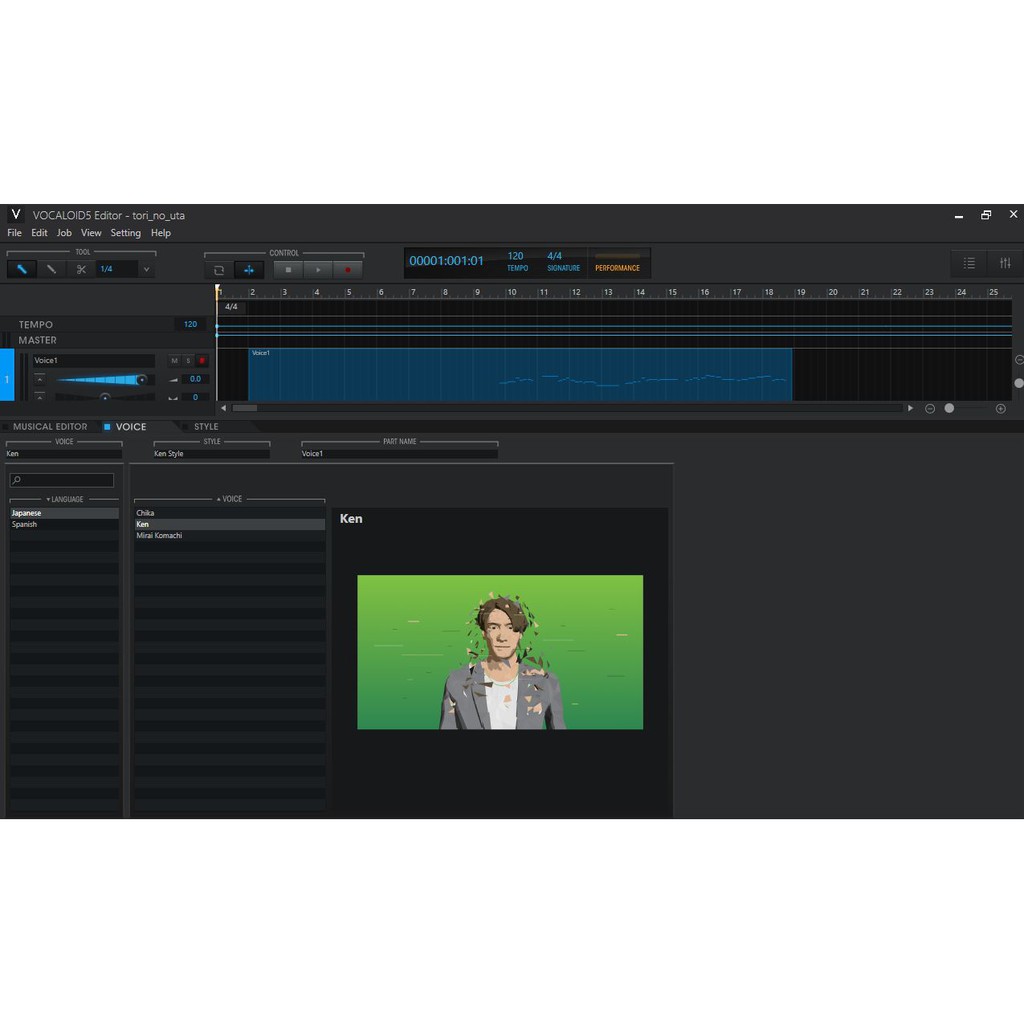Viewport: 1024px width, 1024px height.
Task: Switch to the Musical Editor tab
Action: coord(49,427)
